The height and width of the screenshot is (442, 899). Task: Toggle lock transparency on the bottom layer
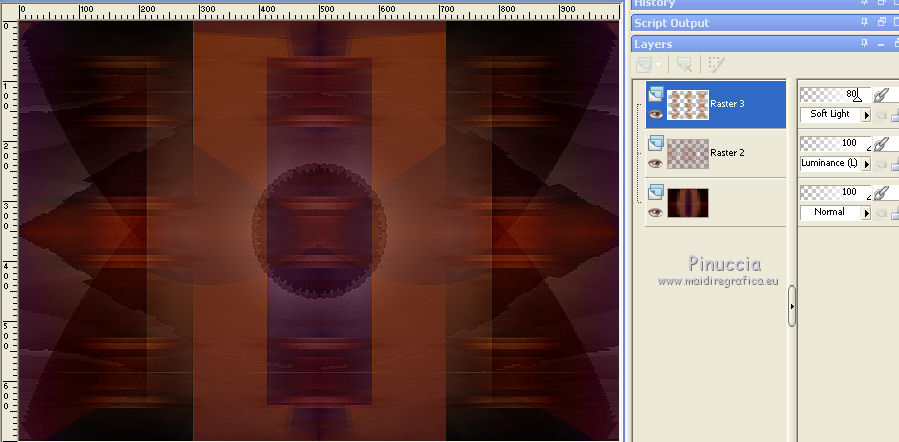[894, 213]
